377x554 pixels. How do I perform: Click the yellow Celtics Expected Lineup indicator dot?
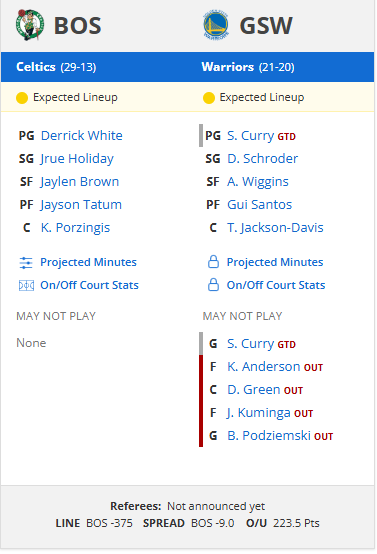[22, 98]
